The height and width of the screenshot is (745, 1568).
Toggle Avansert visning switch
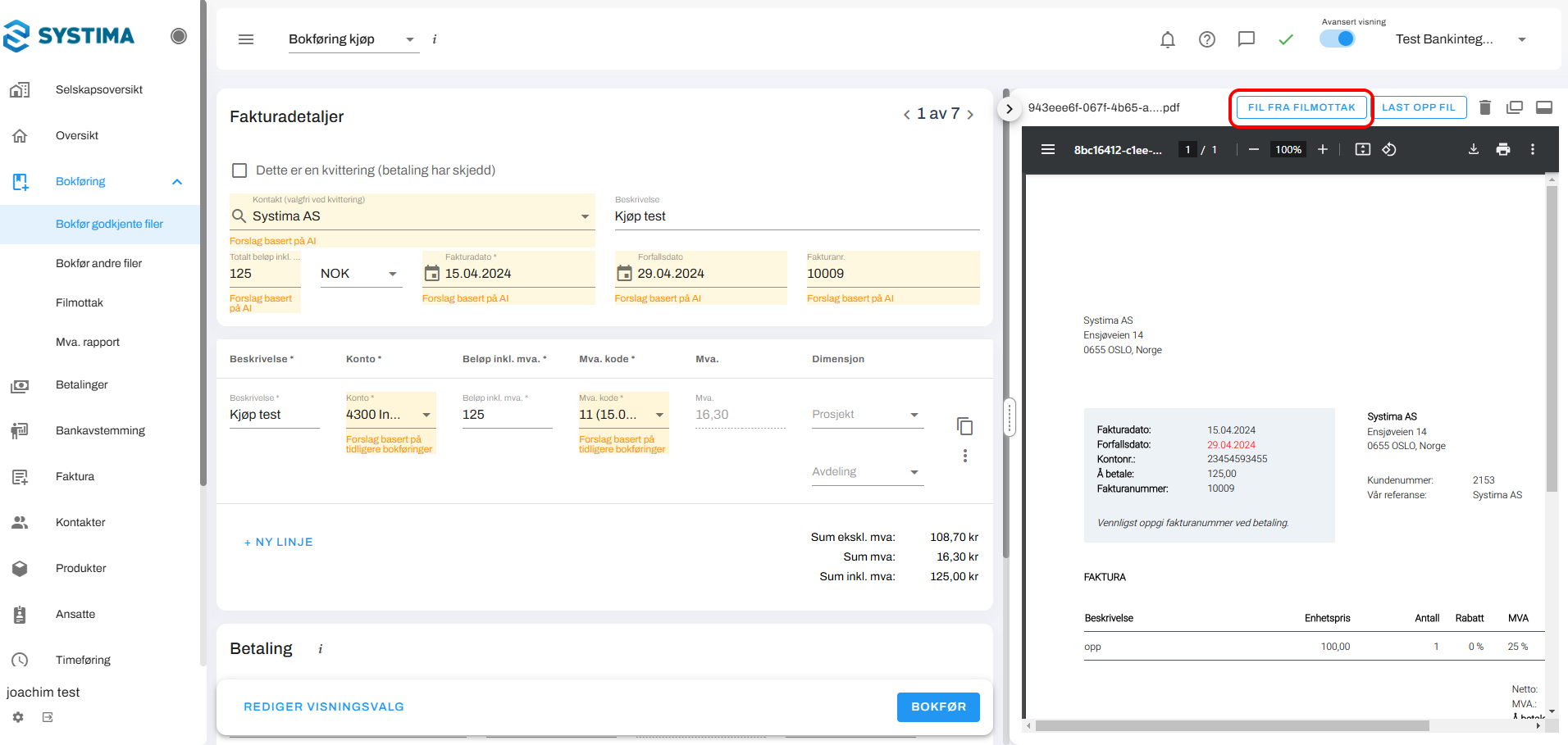1338,39
